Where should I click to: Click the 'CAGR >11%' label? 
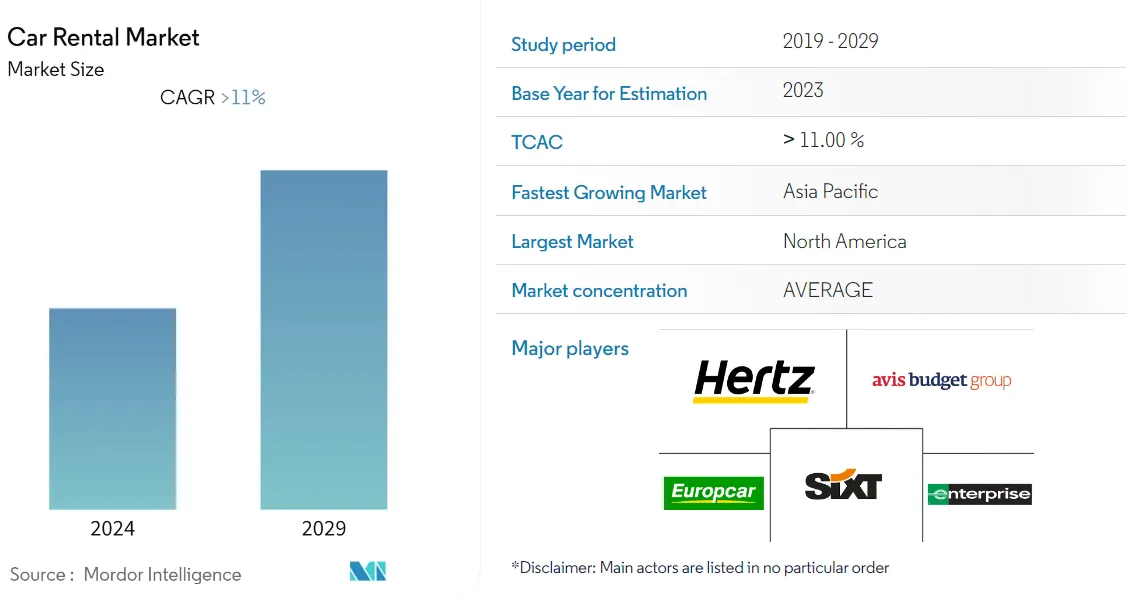point(213,98)
